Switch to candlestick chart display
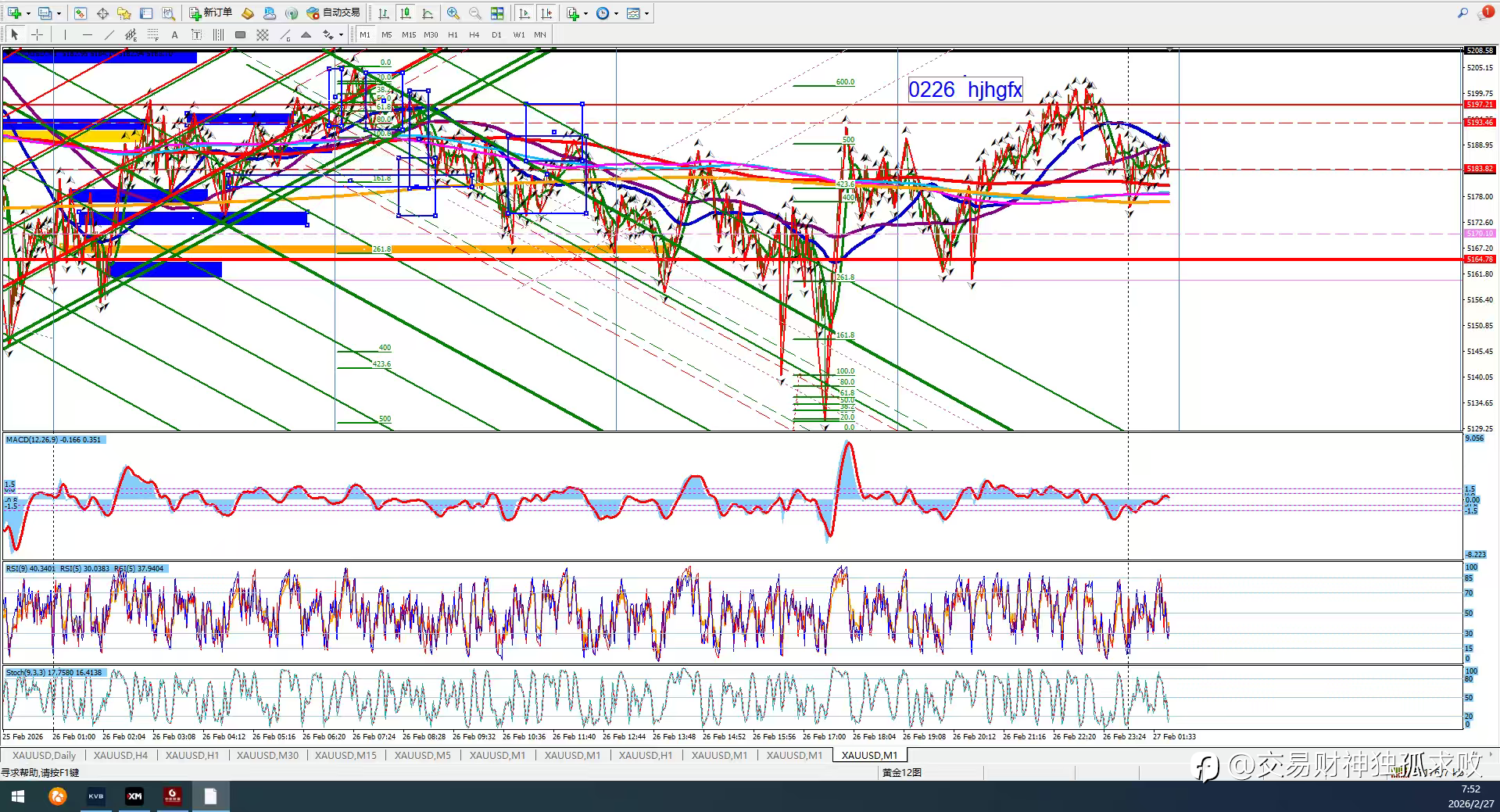The image size is (1500, 812). click(x=406, y=13)
